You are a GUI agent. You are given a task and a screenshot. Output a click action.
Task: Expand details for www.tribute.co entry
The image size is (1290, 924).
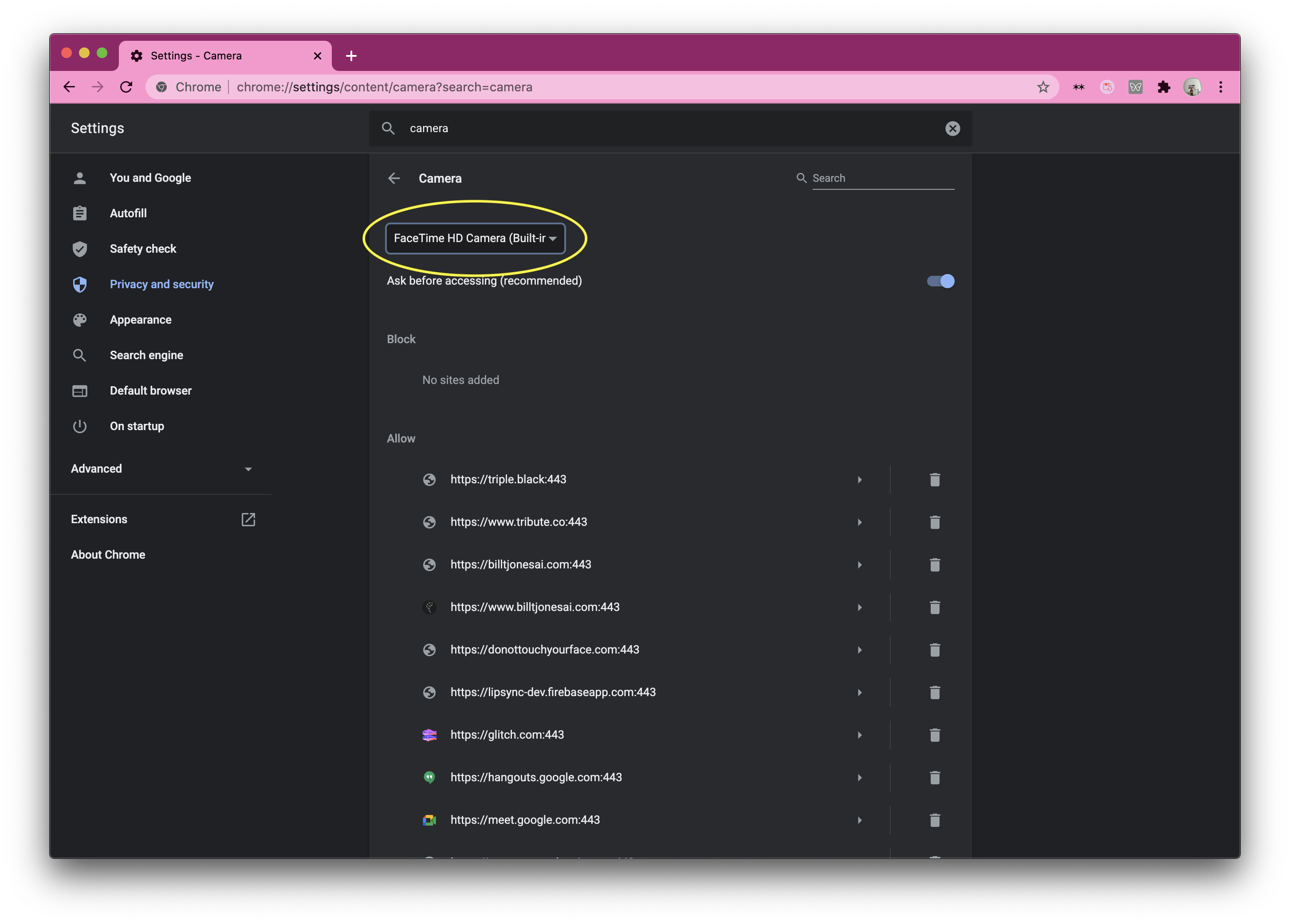(859, 523)
